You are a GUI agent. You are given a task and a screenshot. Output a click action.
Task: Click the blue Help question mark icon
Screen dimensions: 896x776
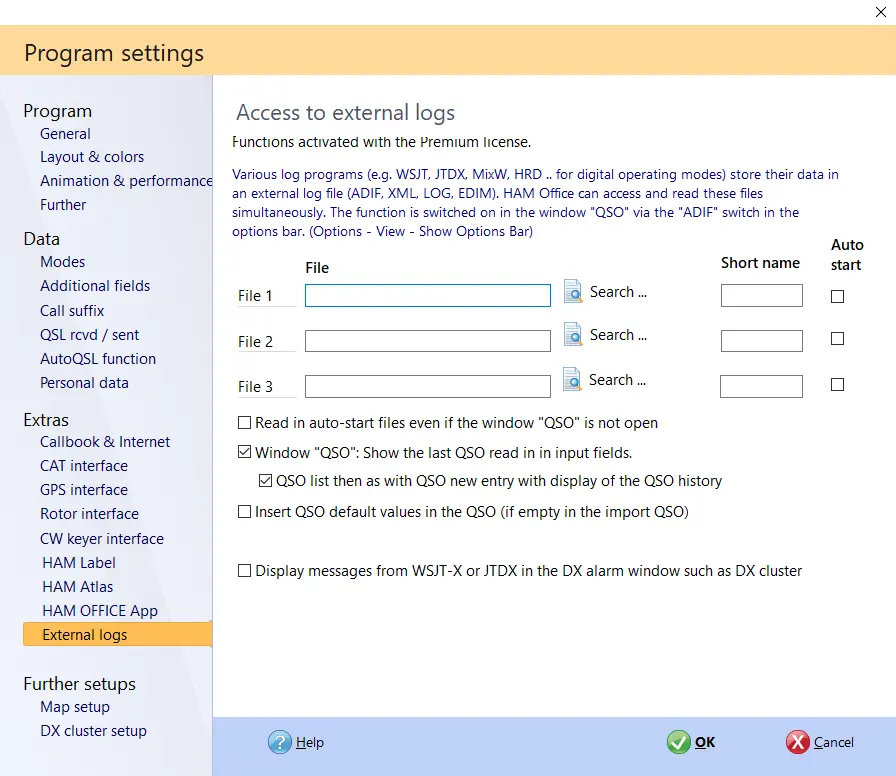tap(279, 742)
